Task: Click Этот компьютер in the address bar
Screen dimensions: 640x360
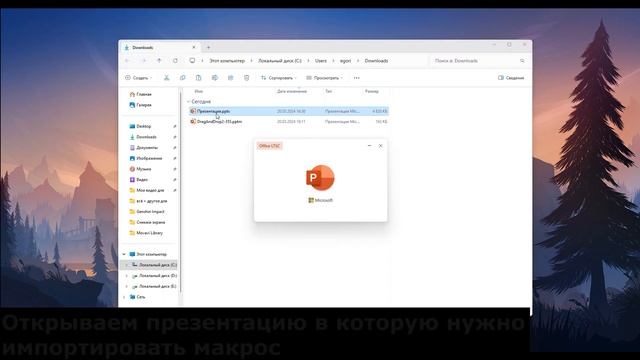Action: (x=227, y=60)
